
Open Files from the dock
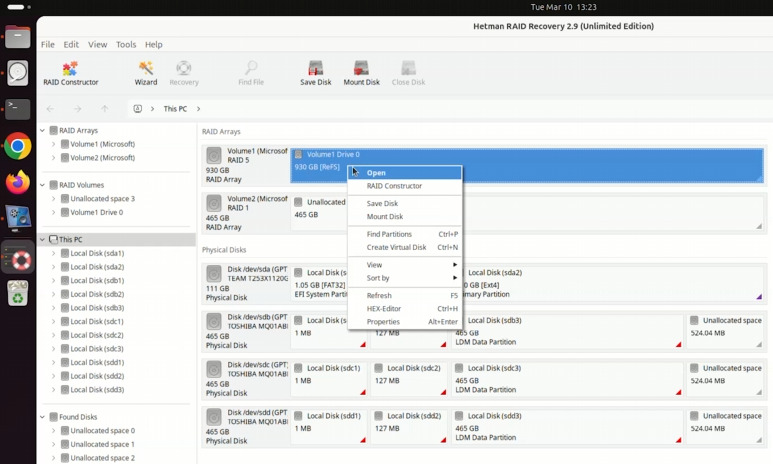18,36
